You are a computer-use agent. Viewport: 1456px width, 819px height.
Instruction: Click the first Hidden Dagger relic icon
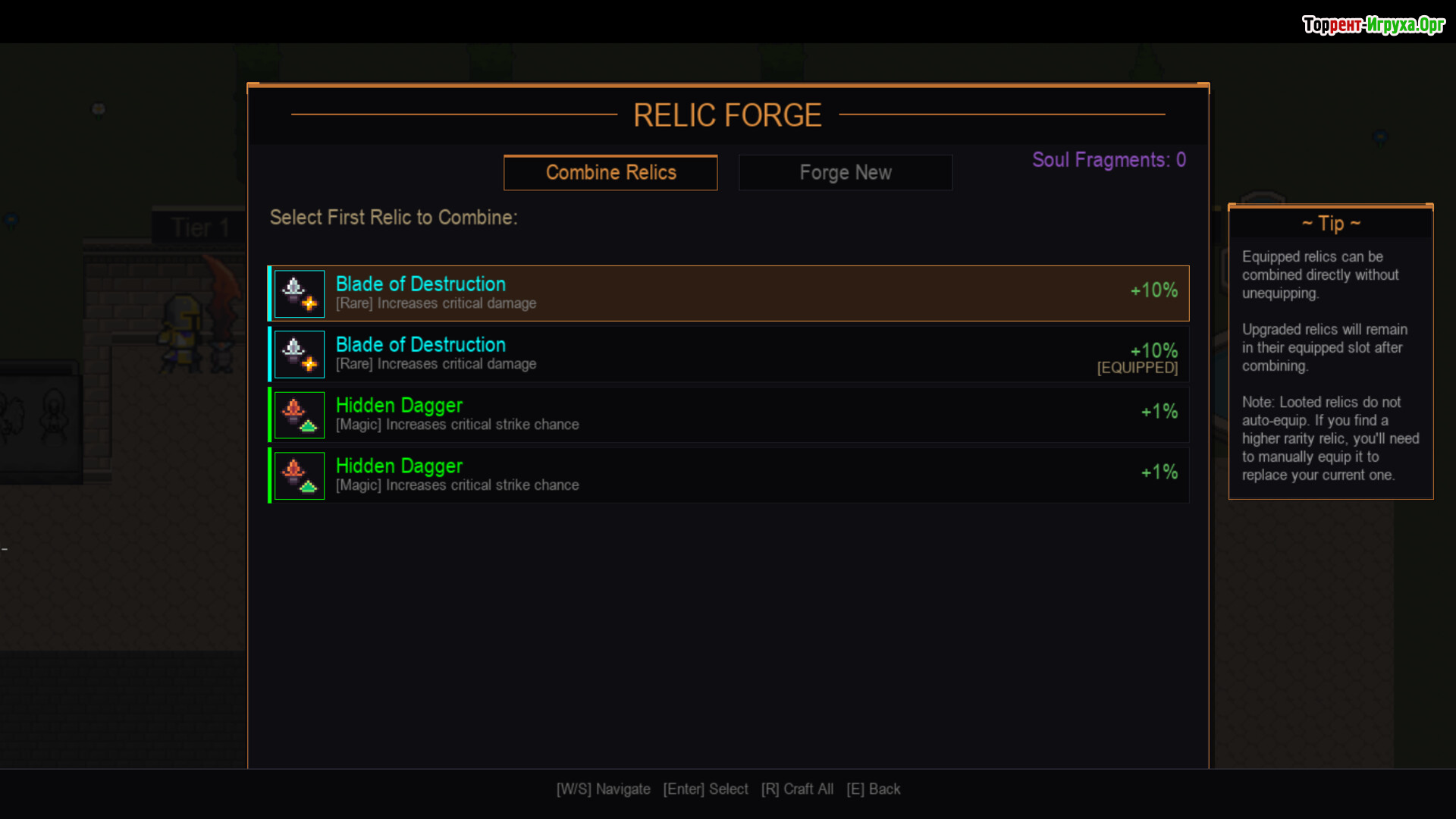299,415
